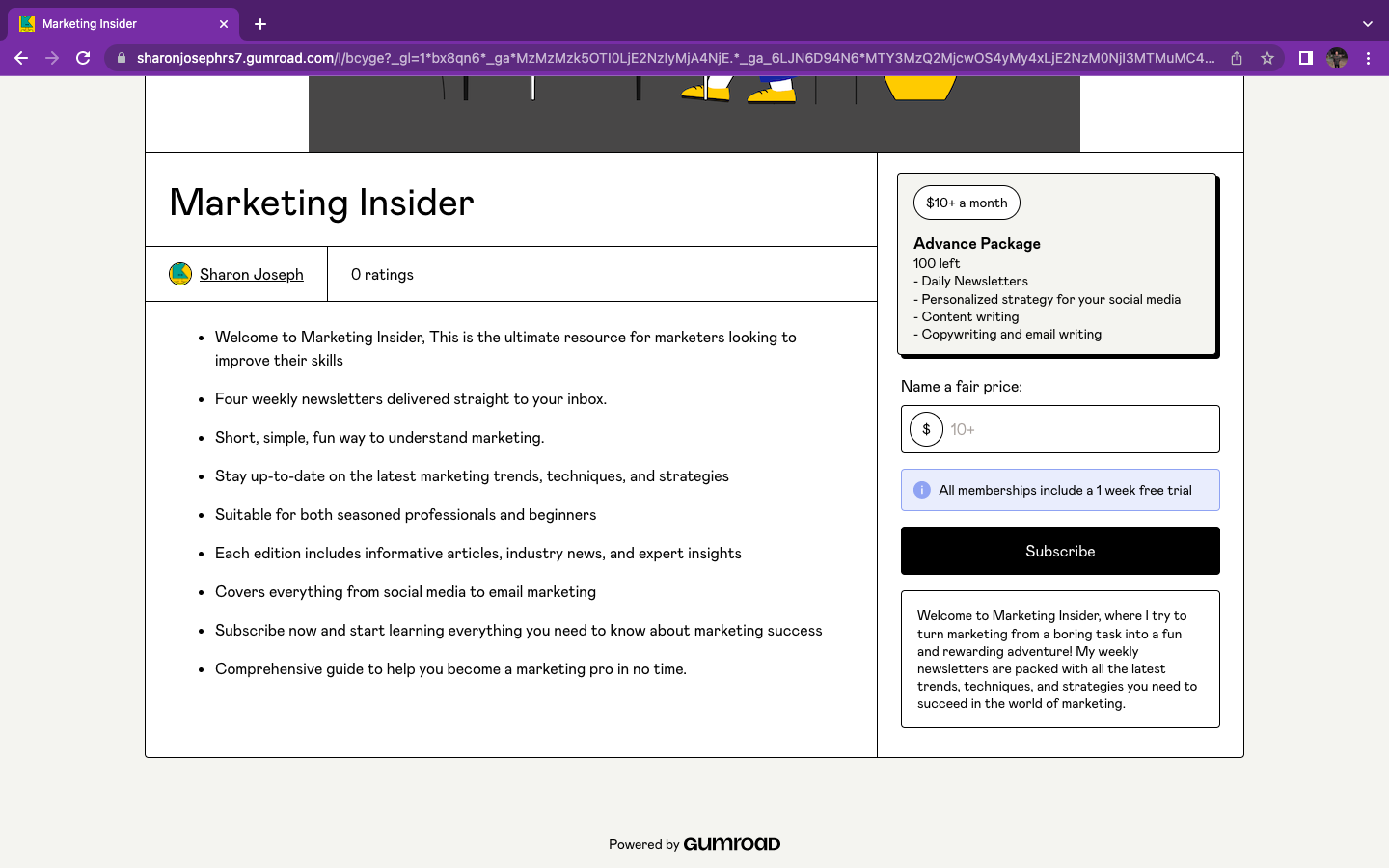Screen dimensions: 1389x868
Task: Click the Marketing Insider page heading
Action: 321,203
